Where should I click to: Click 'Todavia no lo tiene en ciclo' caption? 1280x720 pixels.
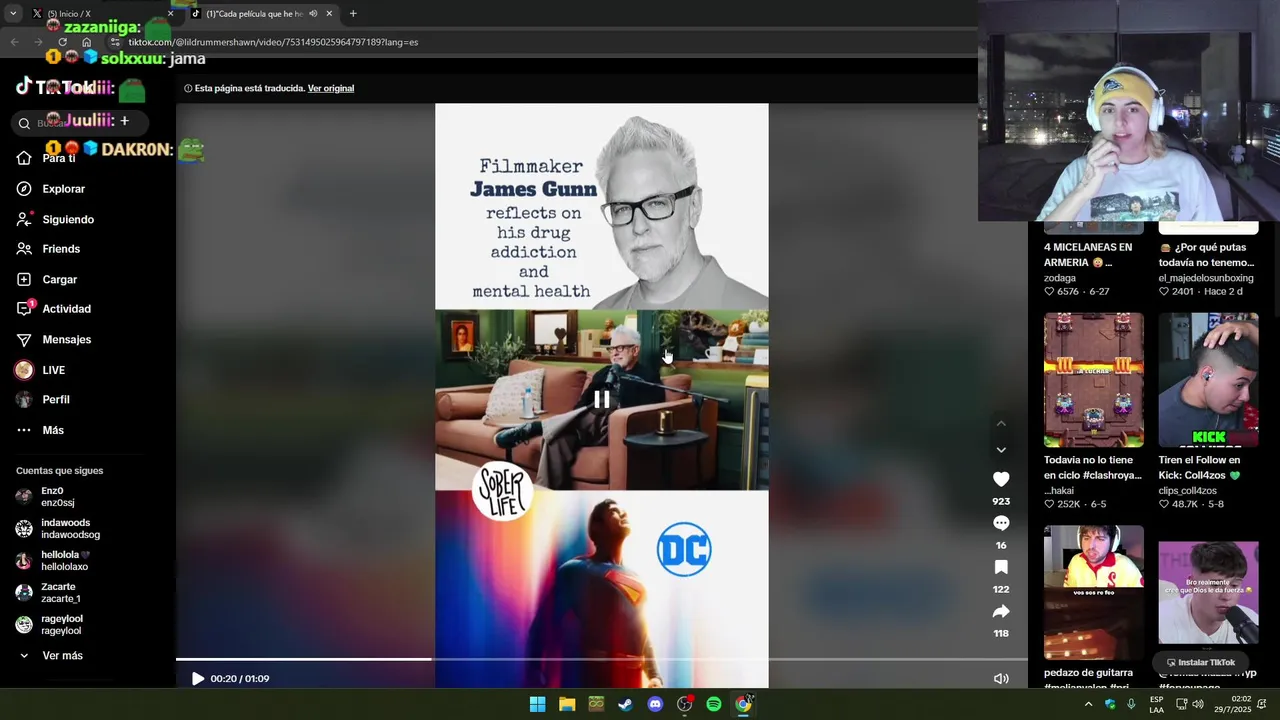(1093, 468)
